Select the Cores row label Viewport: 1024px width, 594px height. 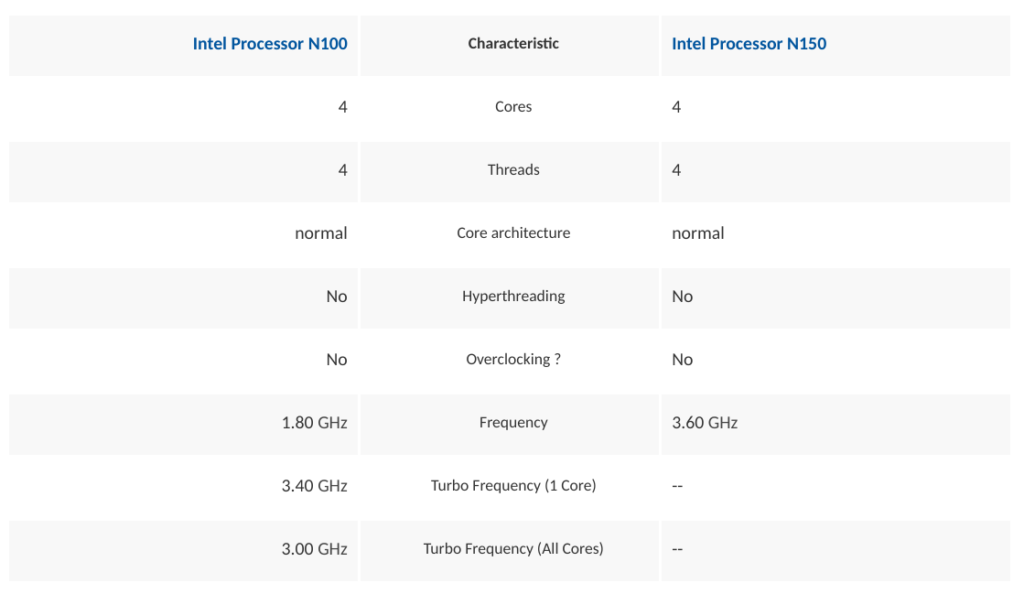click(x=513, y=107)
